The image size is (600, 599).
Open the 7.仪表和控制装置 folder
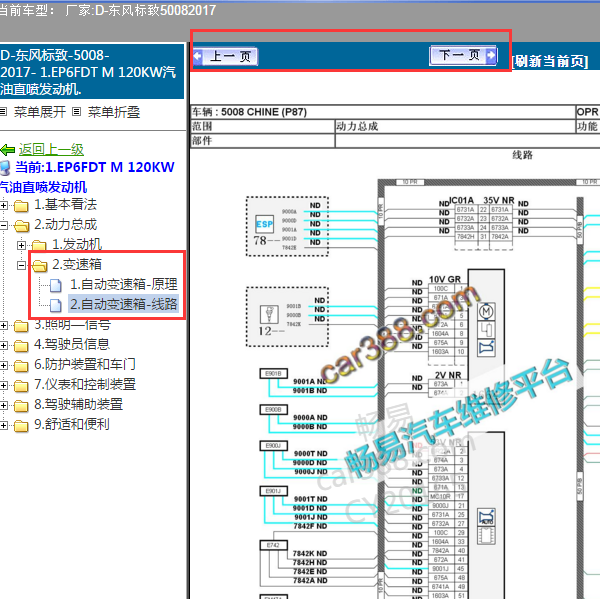[85, 384]
